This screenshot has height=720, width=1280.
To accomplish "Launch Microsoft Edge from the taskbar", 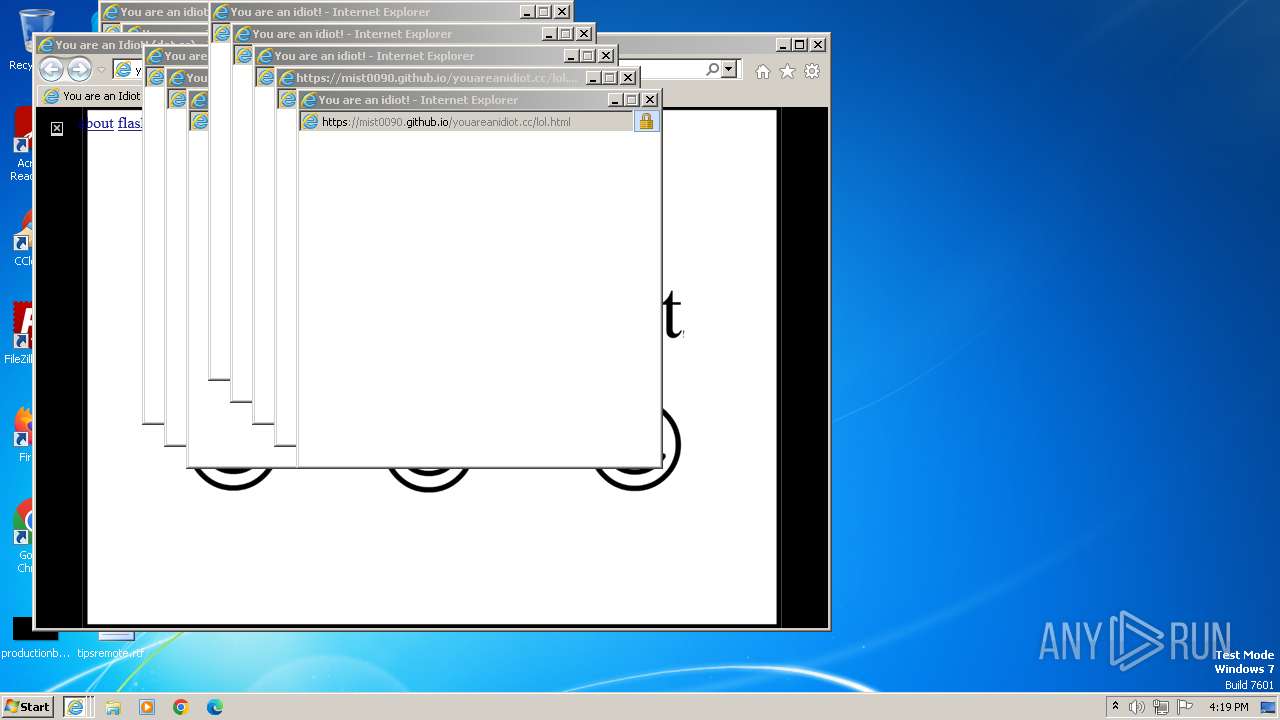I will tap(215, 707).
